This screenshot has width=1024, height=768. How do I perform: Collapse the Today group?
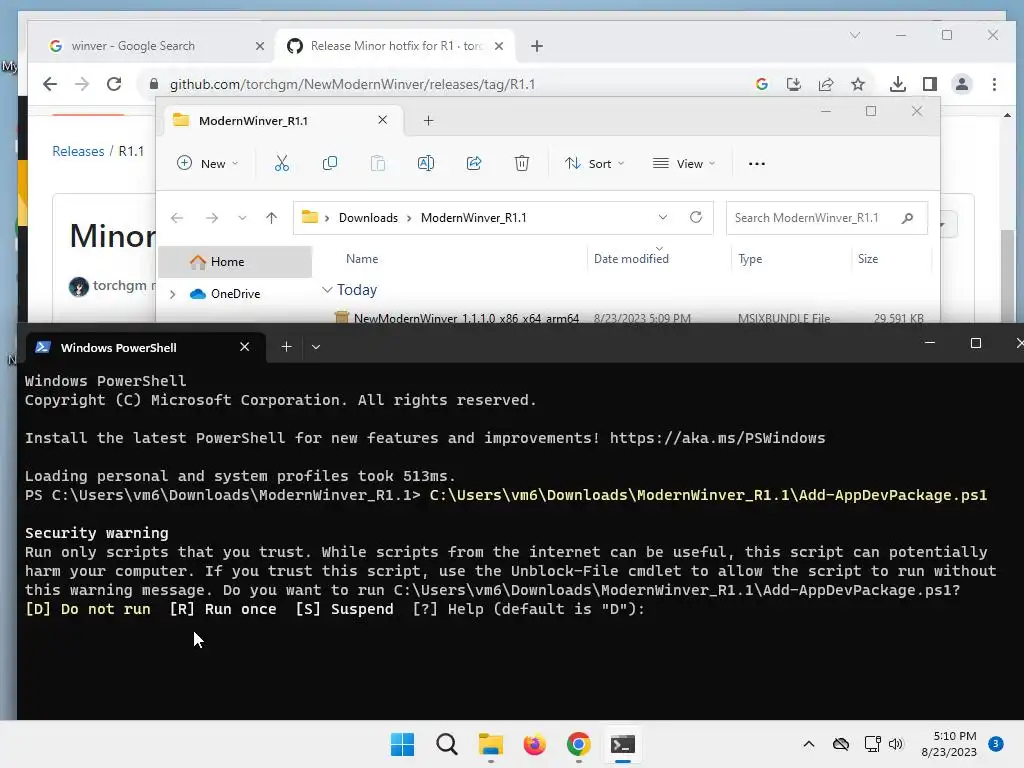tap(327, 289)
